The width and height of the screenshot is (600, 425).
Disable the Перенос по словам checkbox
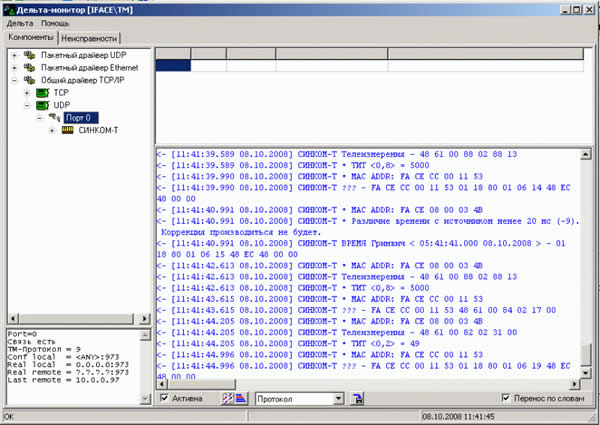point(506,399)
